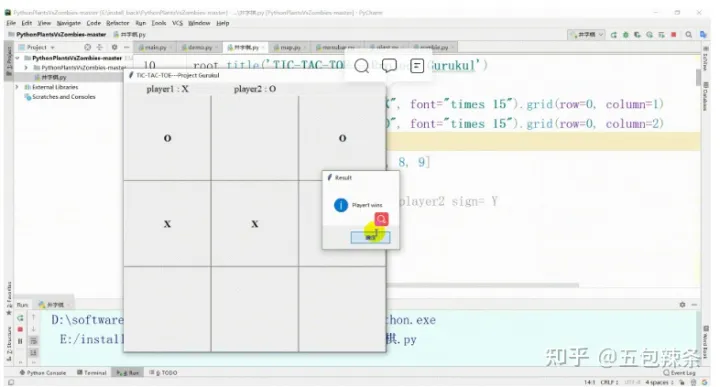This screenshot has height=387, width=720.
Task: Open Search Everywhere via the magnifier icon
Action: click(689, 34)
